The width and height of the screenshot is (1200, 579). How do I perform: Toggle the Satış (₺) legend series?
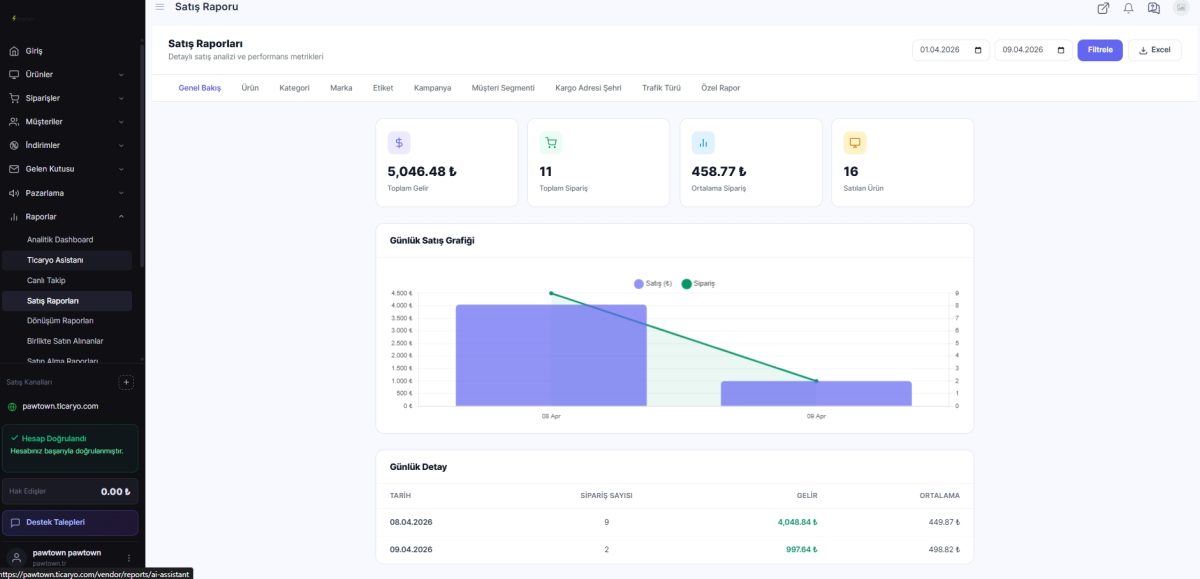click(x=653, y=284)
